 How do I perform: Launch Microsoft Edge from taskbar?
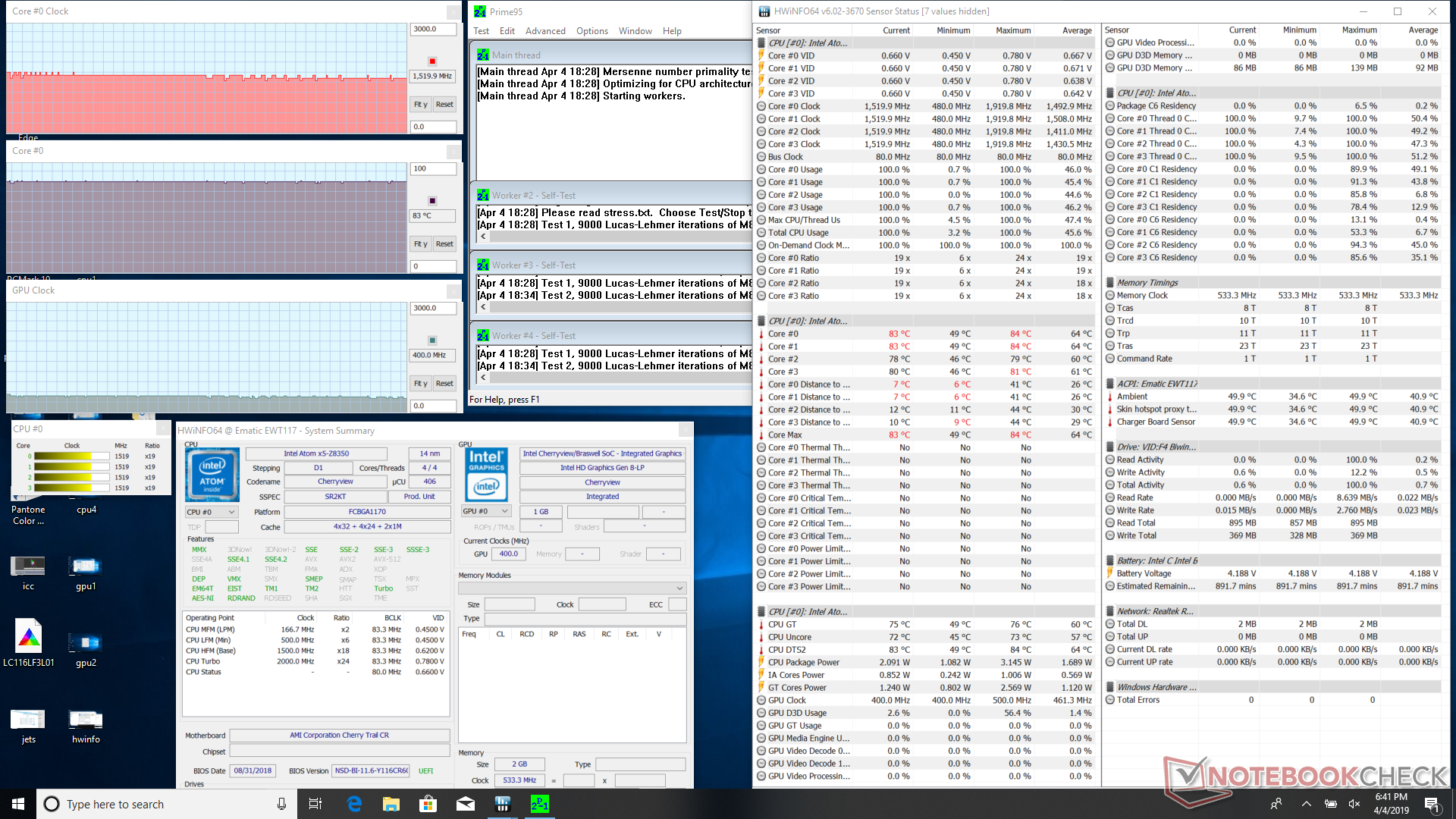tap(354, 804)
